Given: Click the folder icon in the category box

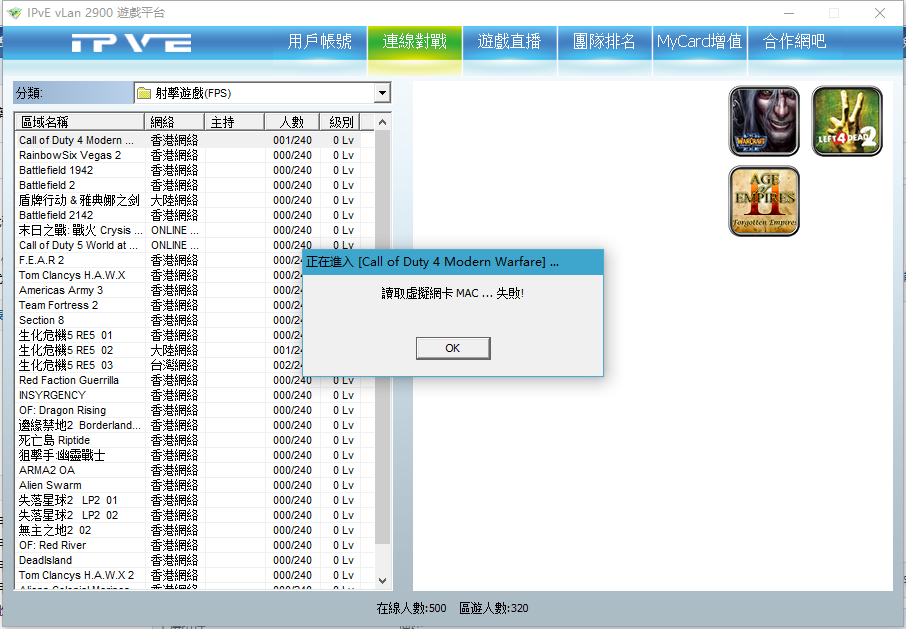Looking at the screenshot, I should tap(144, 93).
